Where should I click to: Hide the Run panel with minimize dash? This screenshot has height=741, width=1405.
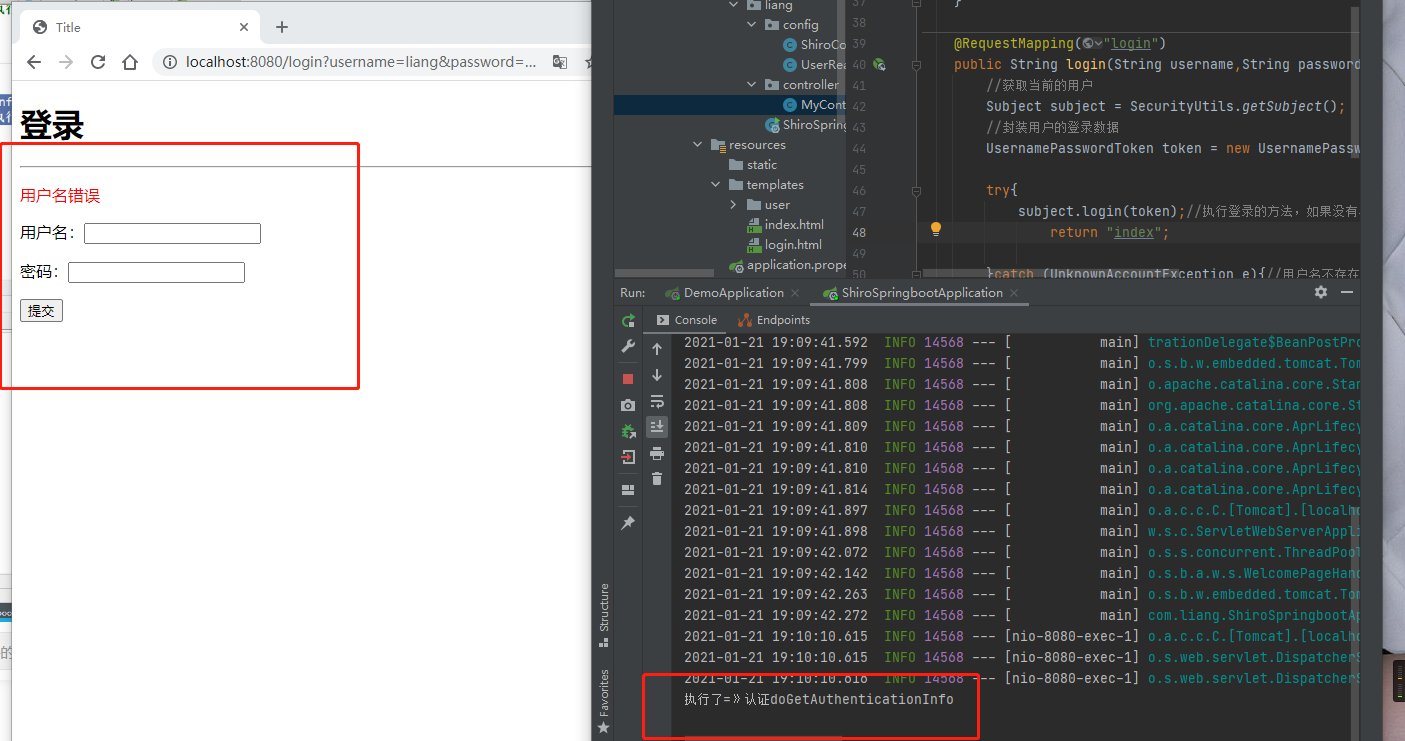[1347, 292]
